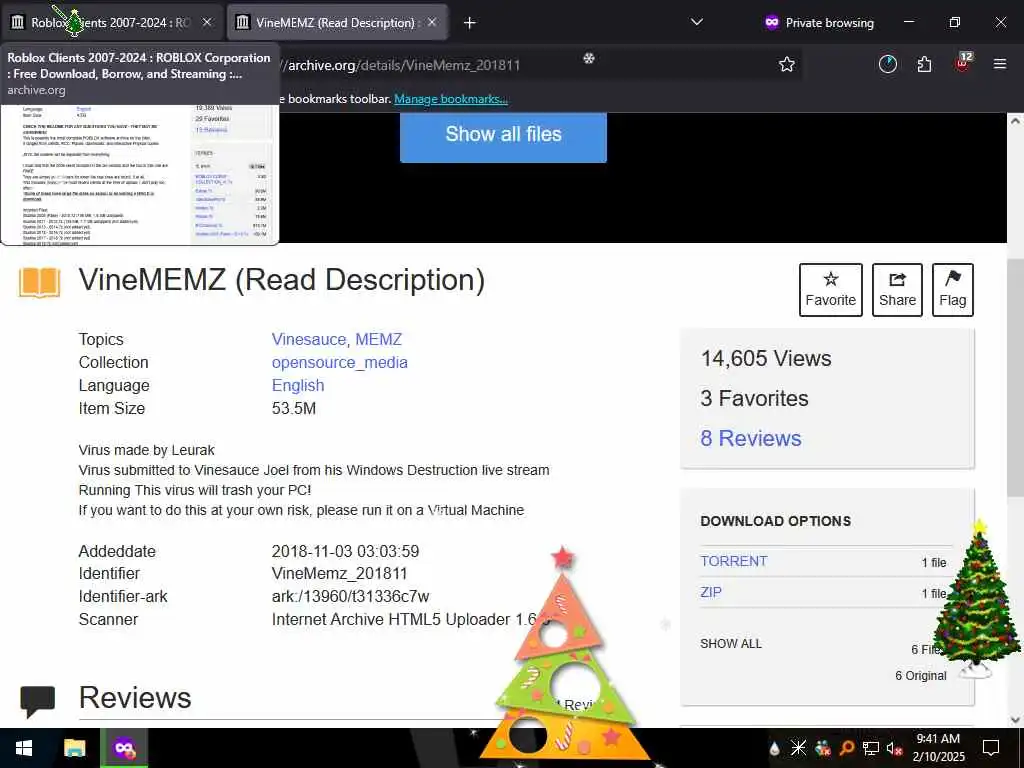Viewport: 1024px width, 768px height.
Task: Open the English language link
Action: click(x=298, y=385)
